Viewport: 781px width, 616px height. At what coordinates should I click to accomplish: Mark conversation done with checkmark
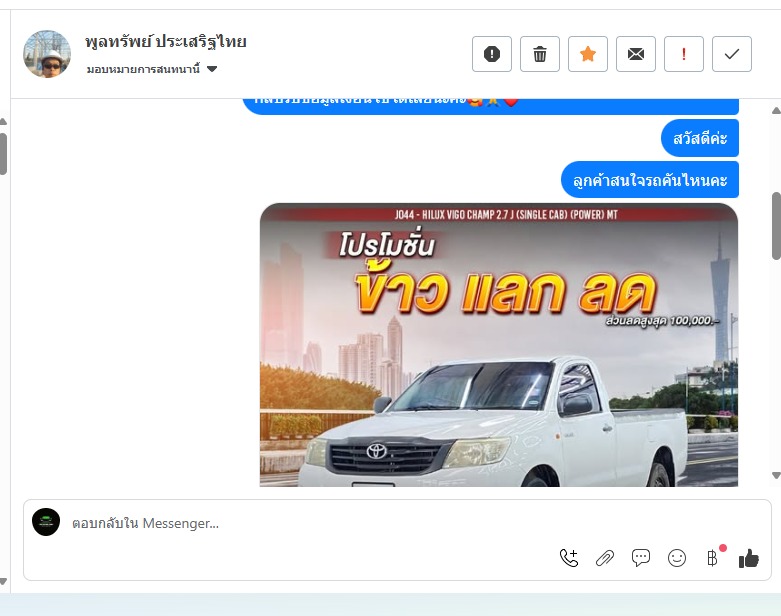click(x=732, y=54)
